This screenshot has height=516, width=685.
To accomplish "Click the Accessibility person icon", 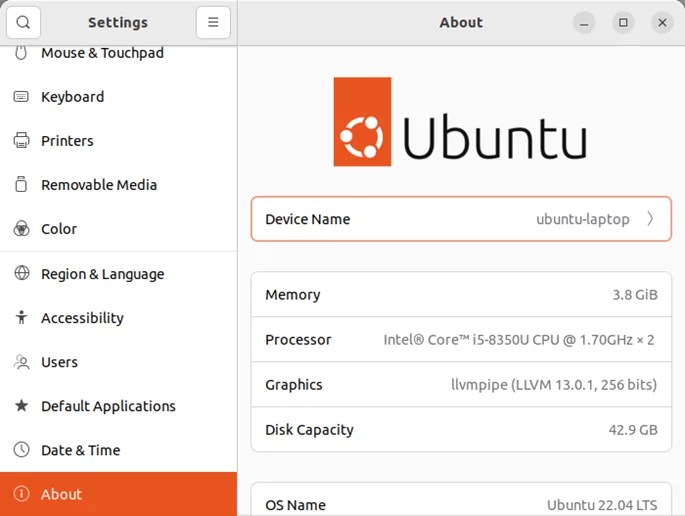I will point(21,317).
